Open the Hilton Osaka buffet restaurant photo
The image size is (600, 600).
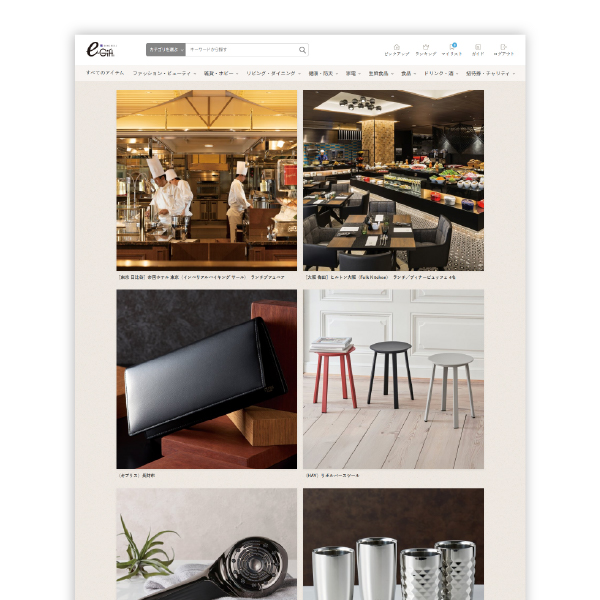(x=393, y=180)
